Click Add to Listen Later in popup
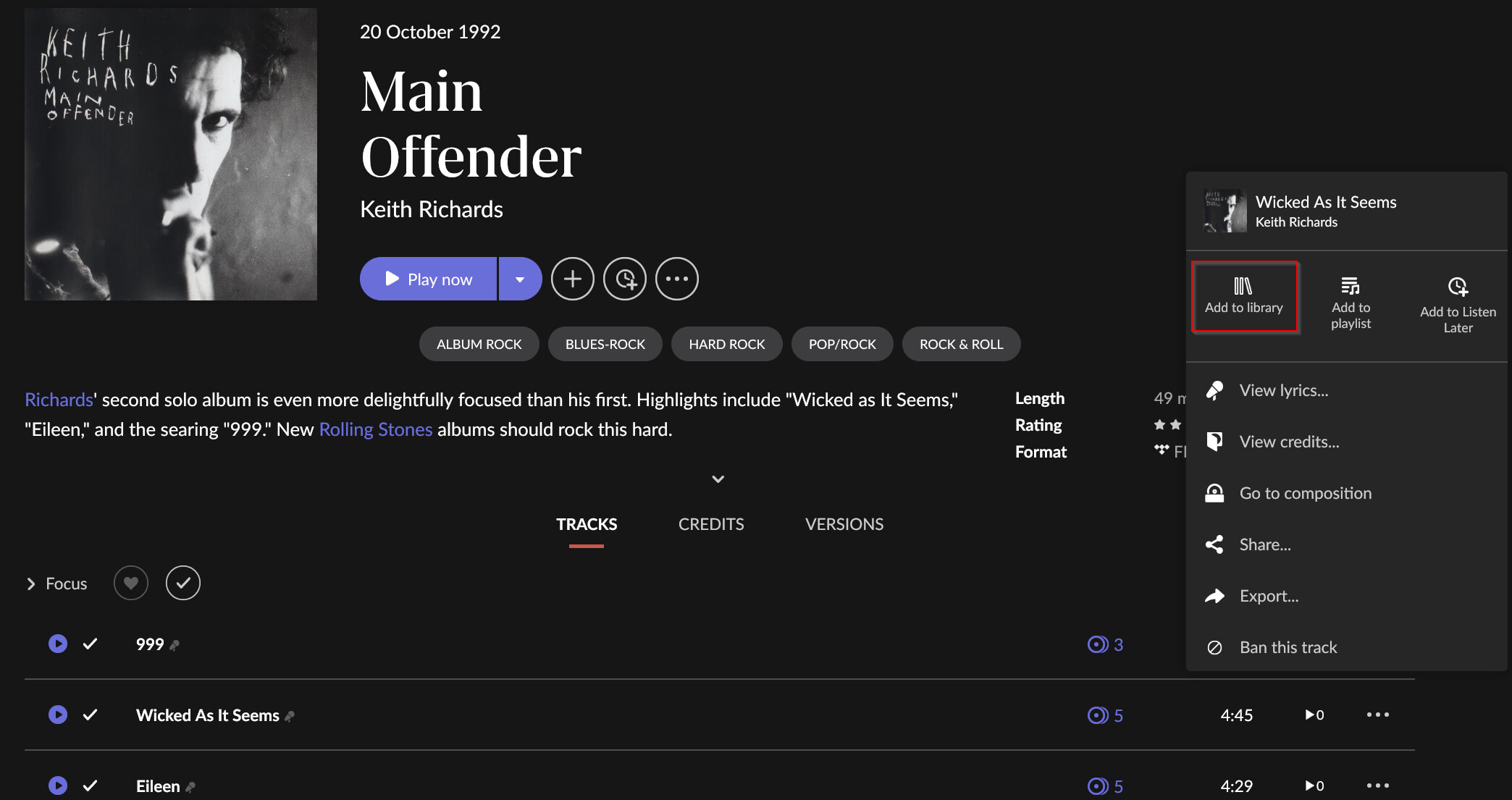1512x800 pixels. tap(1458, 306)
